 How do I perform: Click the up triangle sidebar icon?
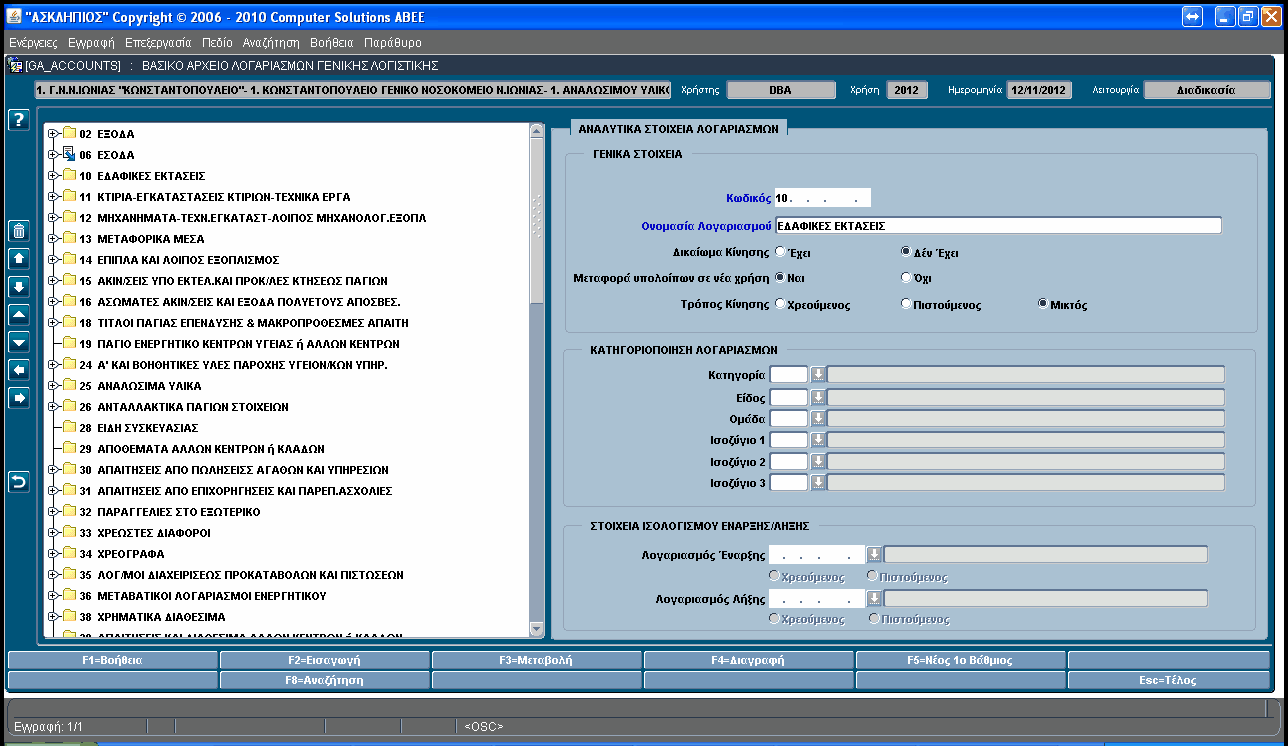(x=18, y=315)
